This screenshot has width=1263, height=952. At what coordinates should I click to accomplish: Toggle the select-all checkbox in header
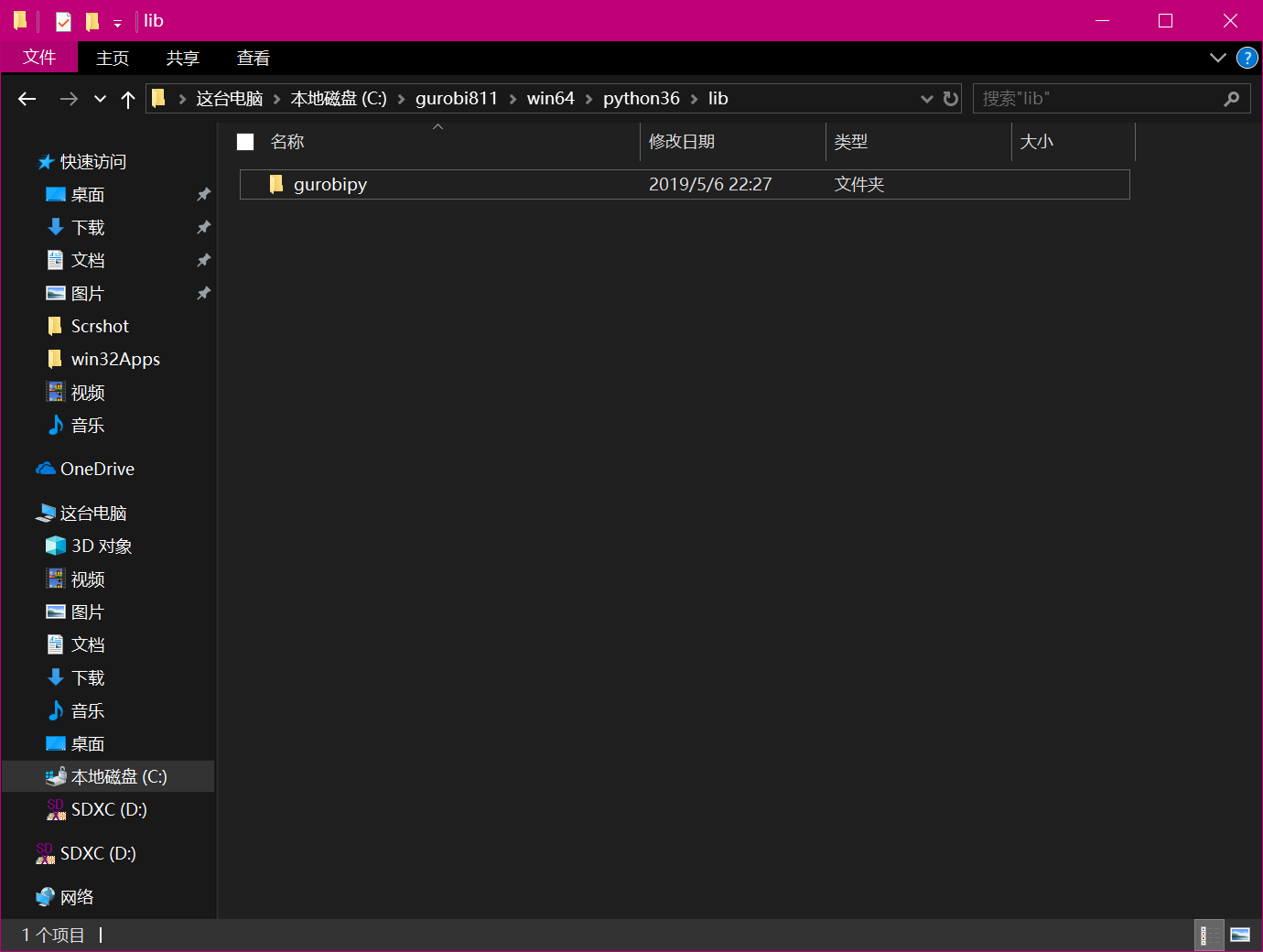pos(245,142)
